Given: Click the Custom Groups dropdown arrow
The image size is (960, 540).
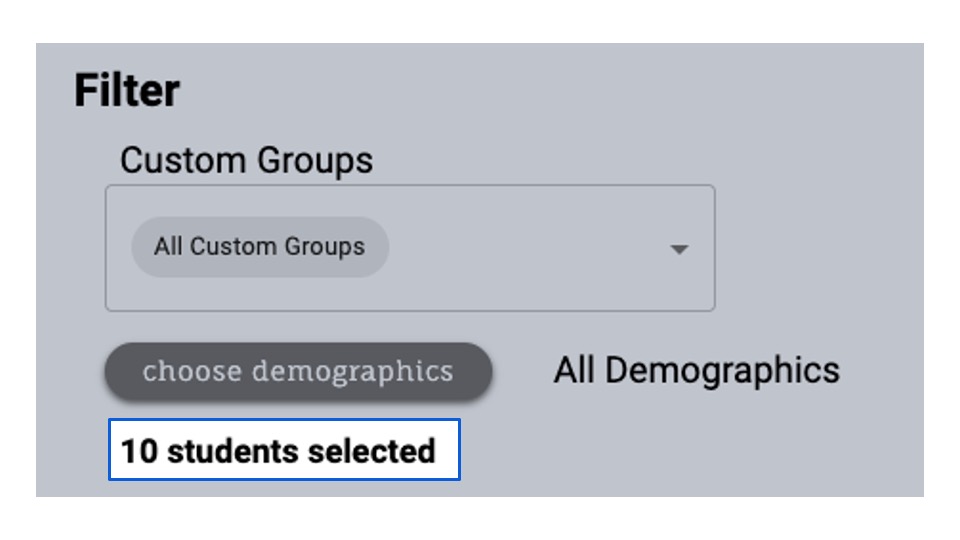Looking at the screenshot, I should coord(679,249).
